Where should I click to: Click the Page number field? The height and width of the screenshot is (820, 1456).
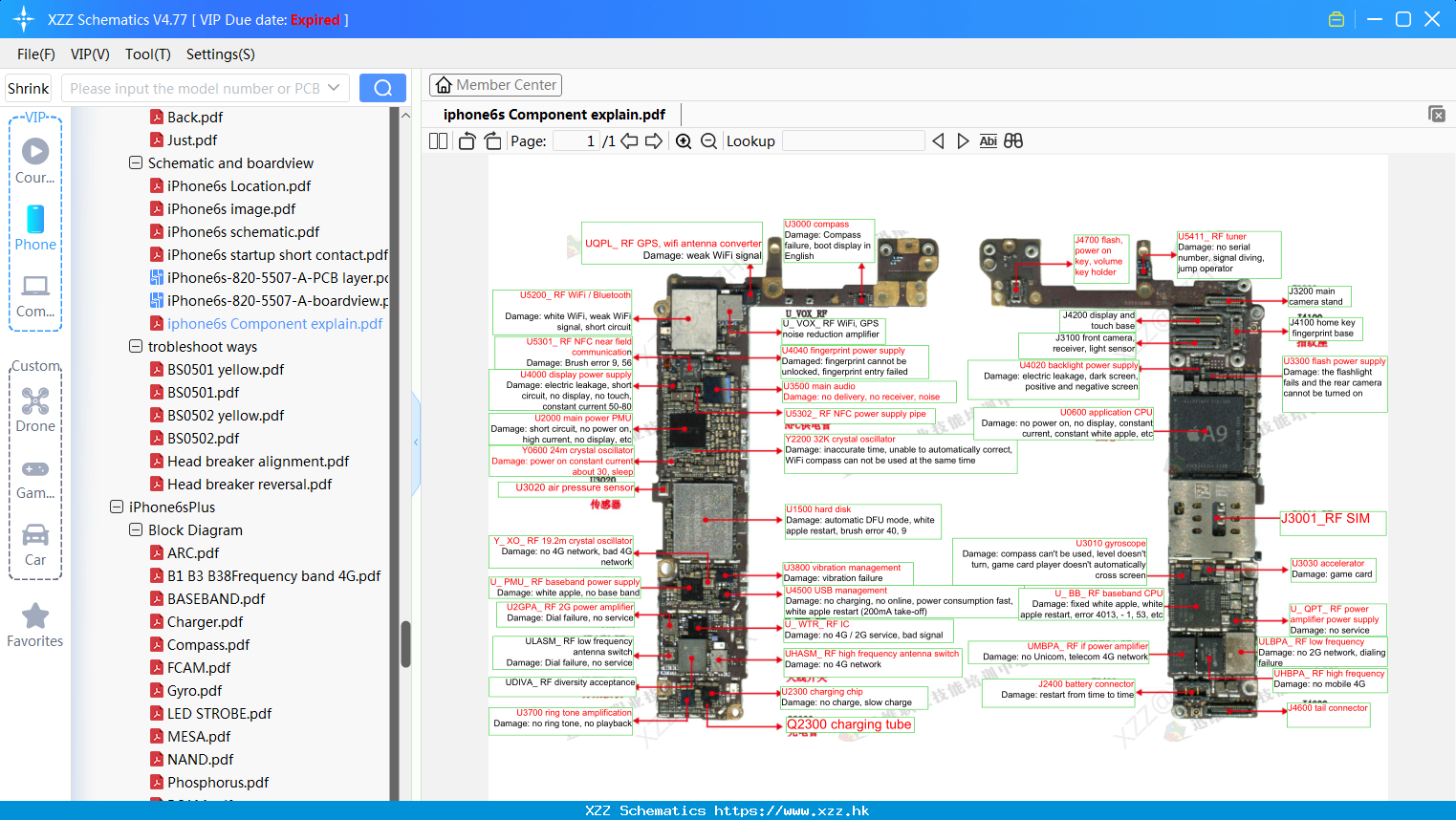[576, 140]
